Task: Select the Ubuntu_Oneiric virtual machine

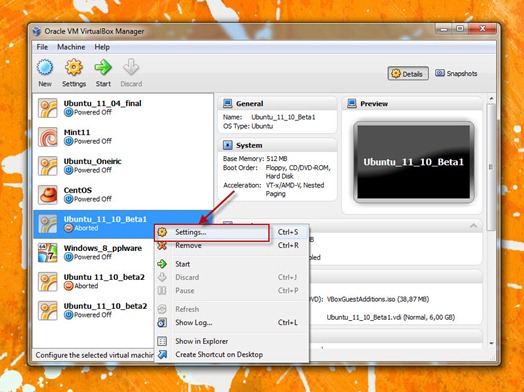Action: [x=123, y=166]
